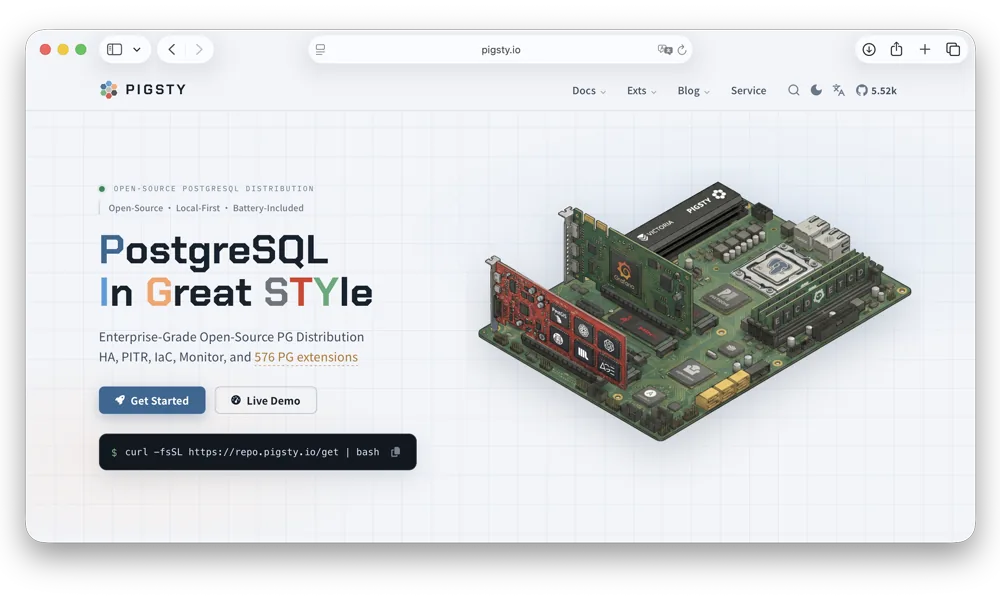Open the Live Demo button
The image size is (1000, 600).
tap(265, 400)
